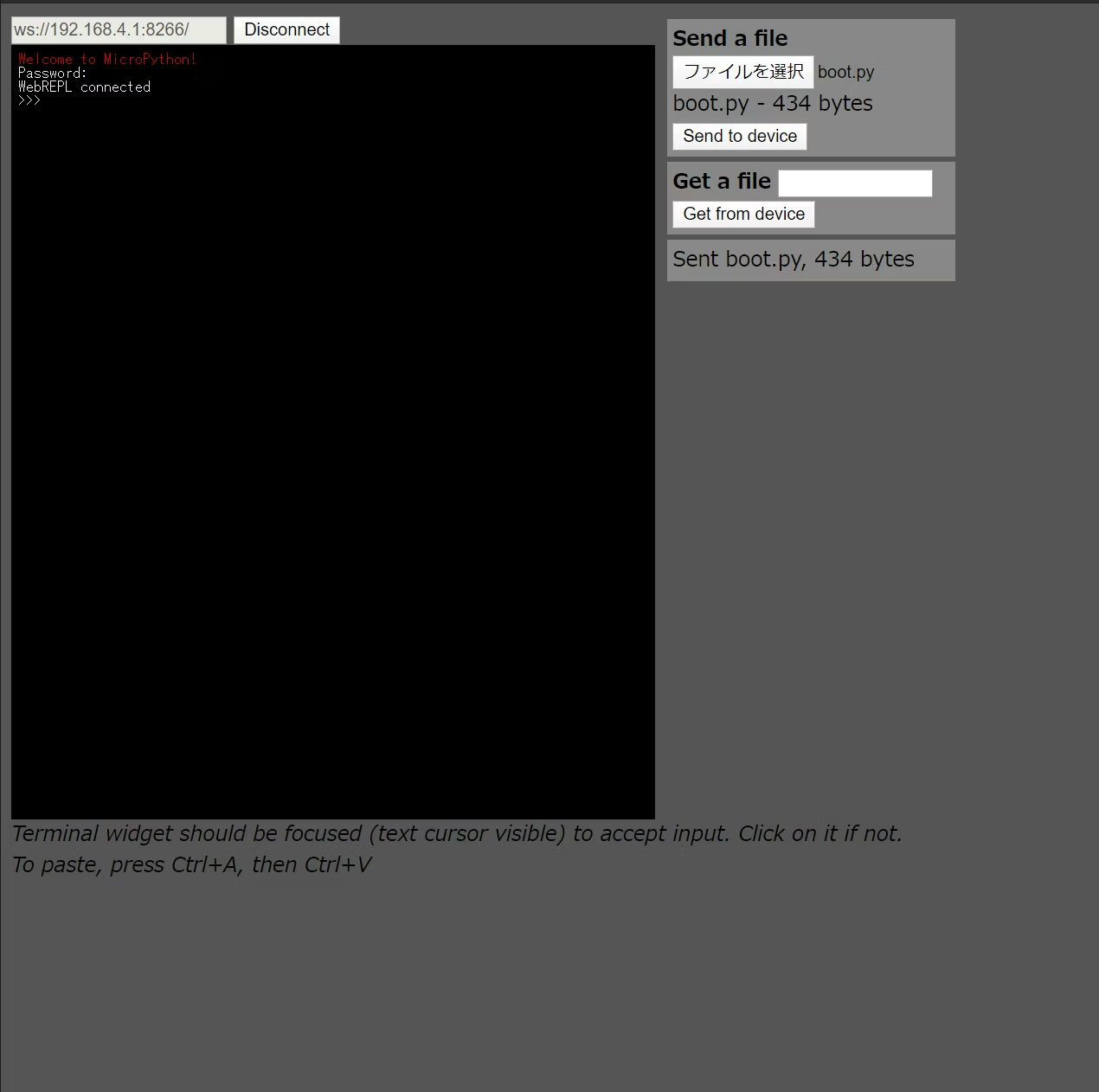Open the ファイルを選択 file chooser
The height and width of the screenshot is (1092, 1099).
[743, 72]
